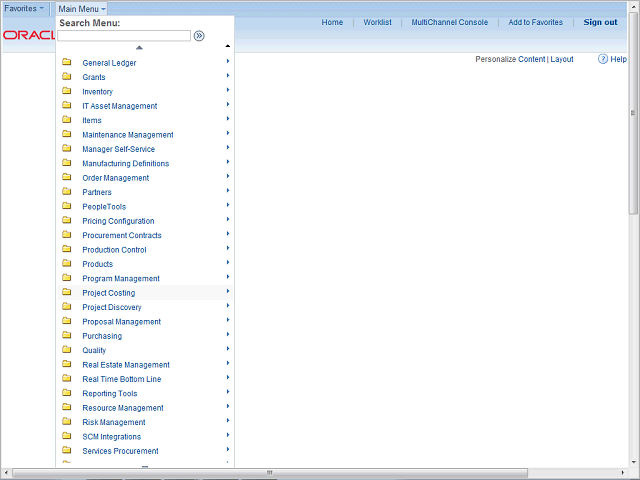Expand the Inventory submenu arrow
Viewport: 640px width, 480px height.
pos(228,90)
